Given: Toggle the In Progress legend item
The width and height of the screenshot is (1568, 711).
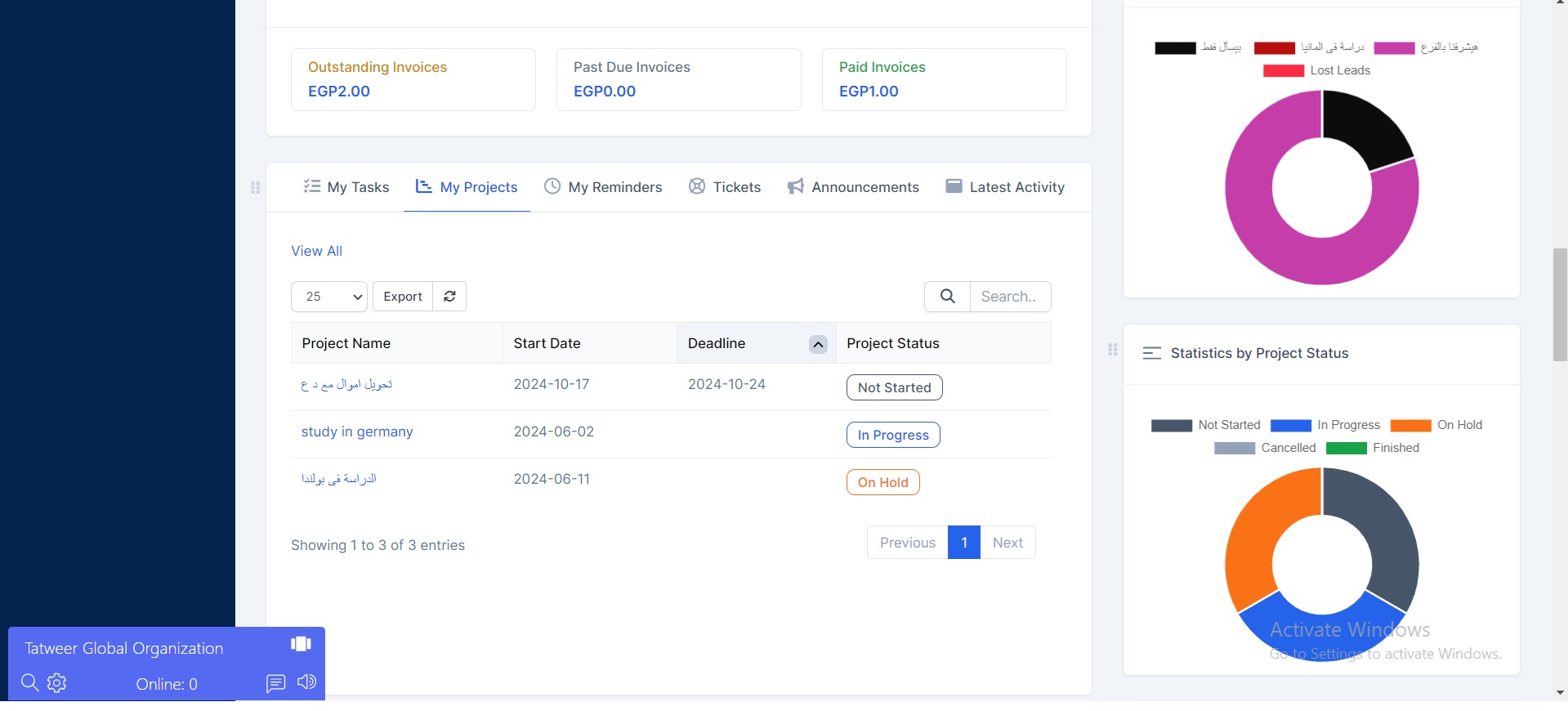Looking at the screenshot, I should pyautogui.click(x=1325, y=425).
